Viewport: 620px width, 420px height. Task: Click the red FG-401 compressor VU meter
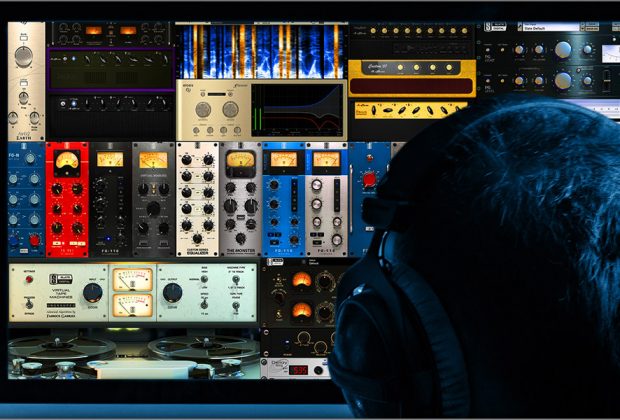tap(67, 160)
